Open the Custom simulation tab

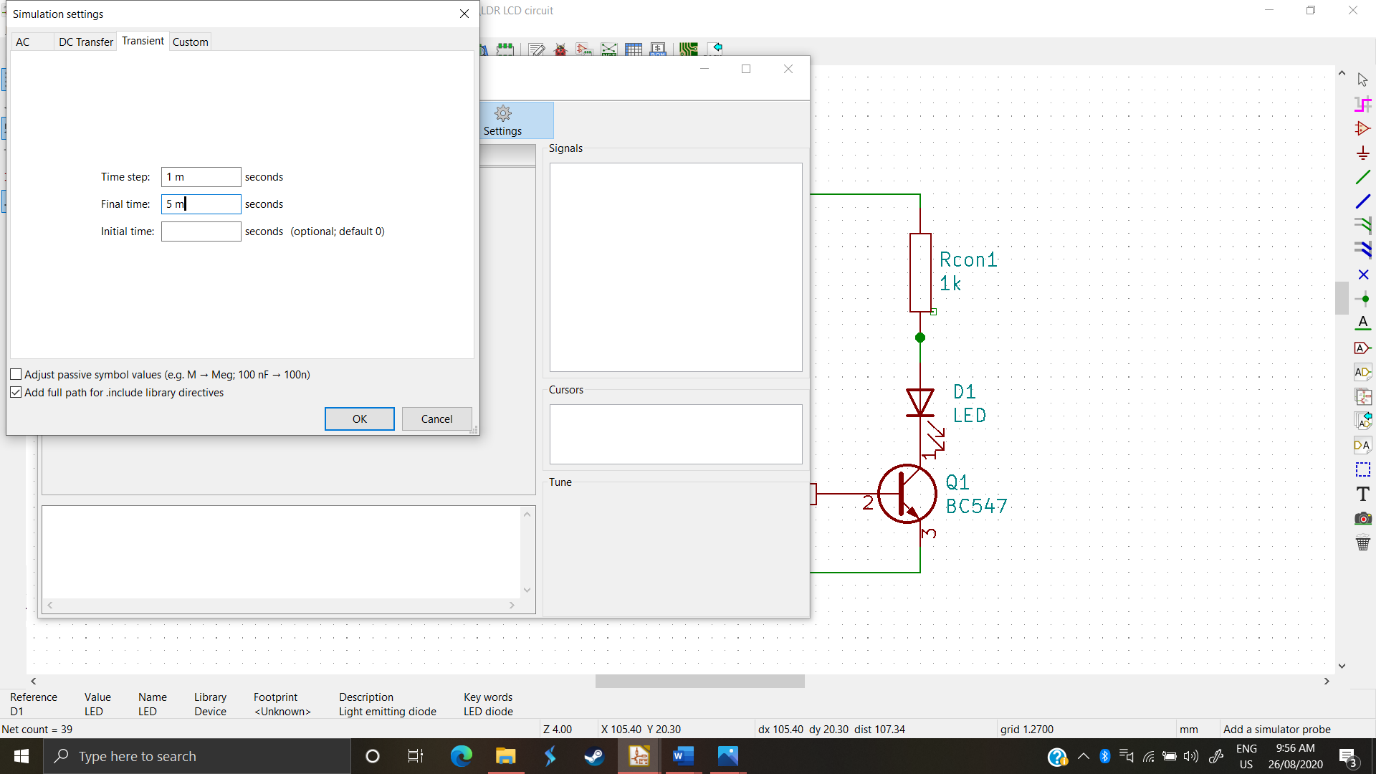(189, 41)
